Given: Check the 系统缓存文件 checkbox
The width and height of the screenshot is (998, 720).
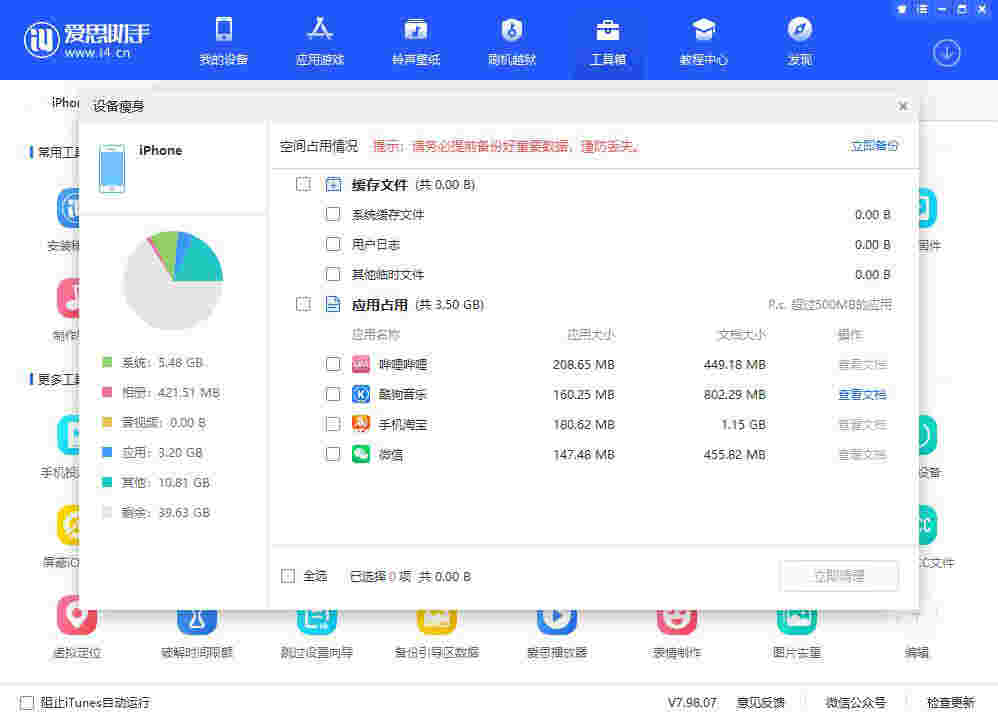Looking at the screenshot, I should tap(333, 214).
